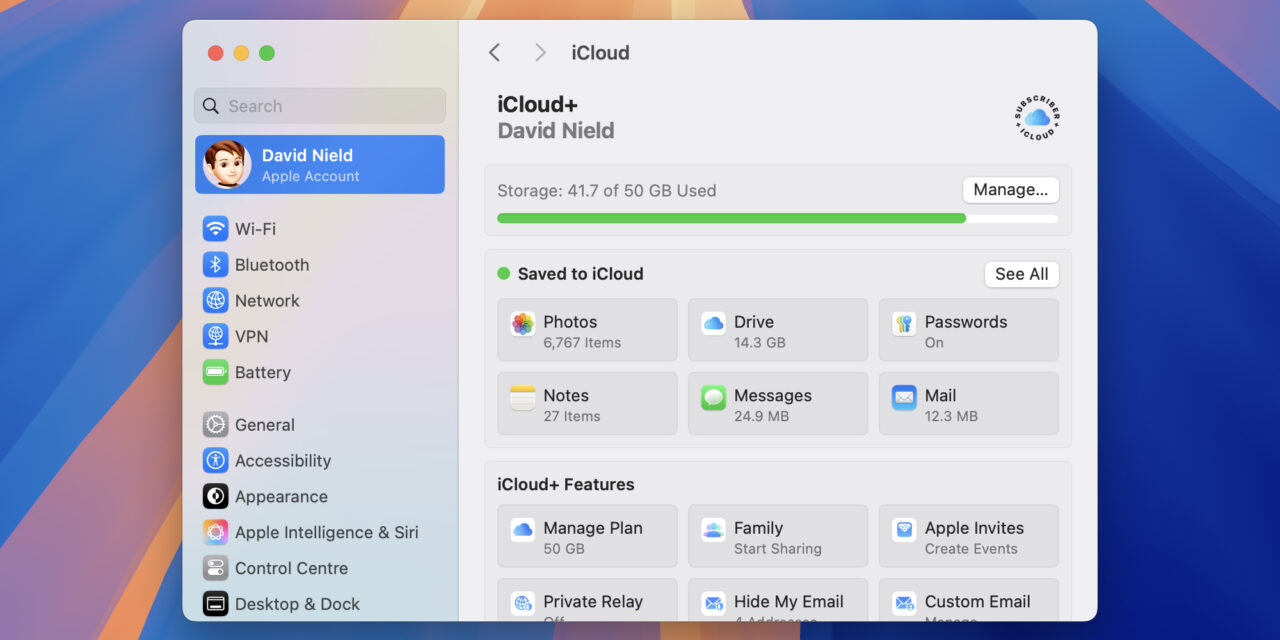This screenshot has height=640, width=1280.
Task: Click 'Storage: 41.7 of 50 GB Used' text
Action: [607, 191]
